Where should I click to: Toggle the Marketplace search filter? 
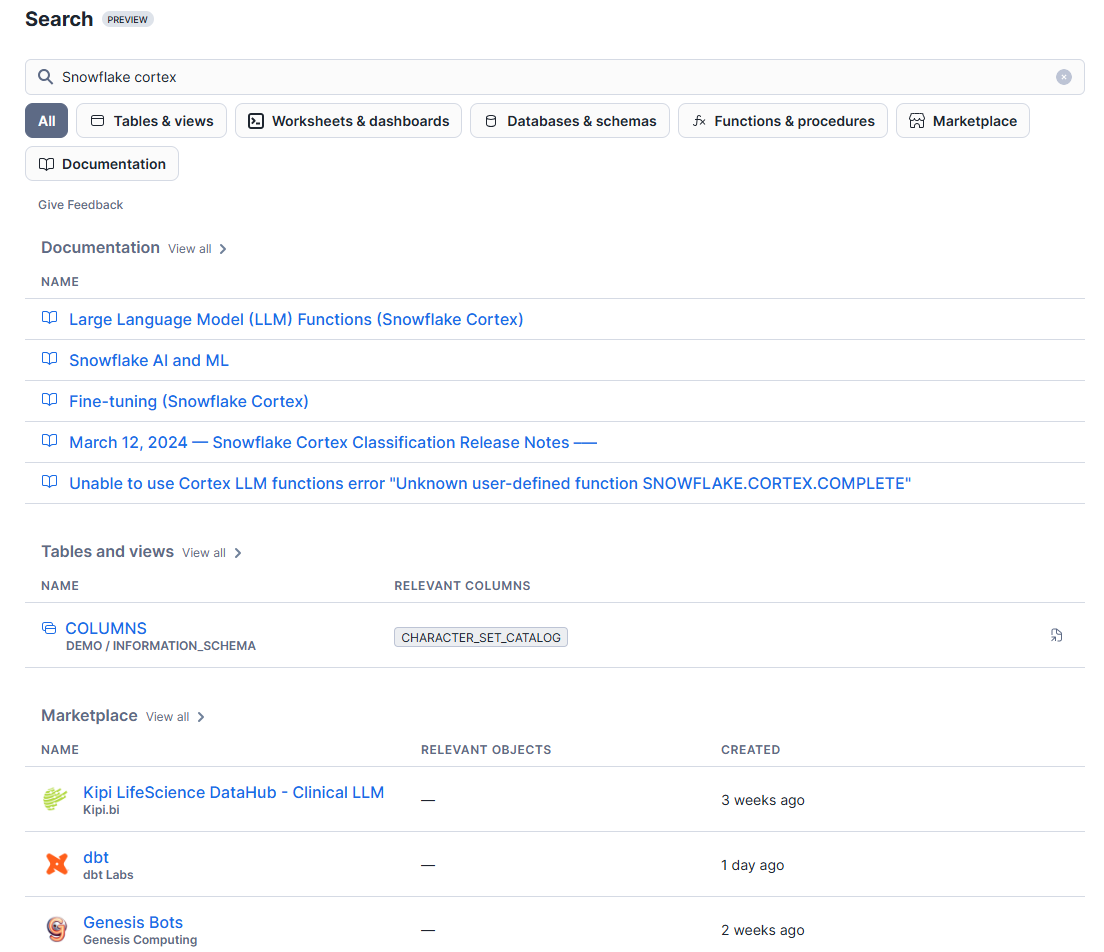[962, 120]
